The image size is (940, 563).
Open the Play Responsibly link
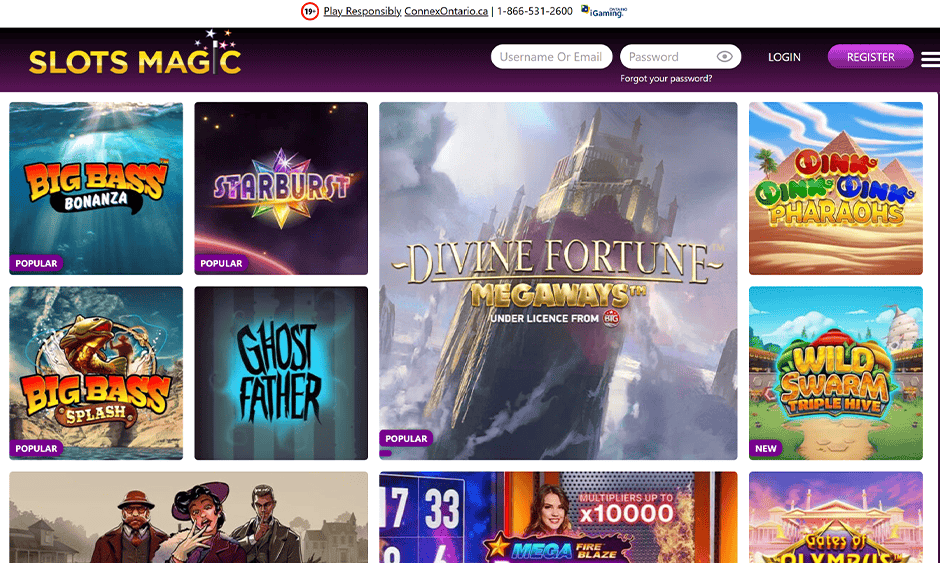[x=362, y=11]
